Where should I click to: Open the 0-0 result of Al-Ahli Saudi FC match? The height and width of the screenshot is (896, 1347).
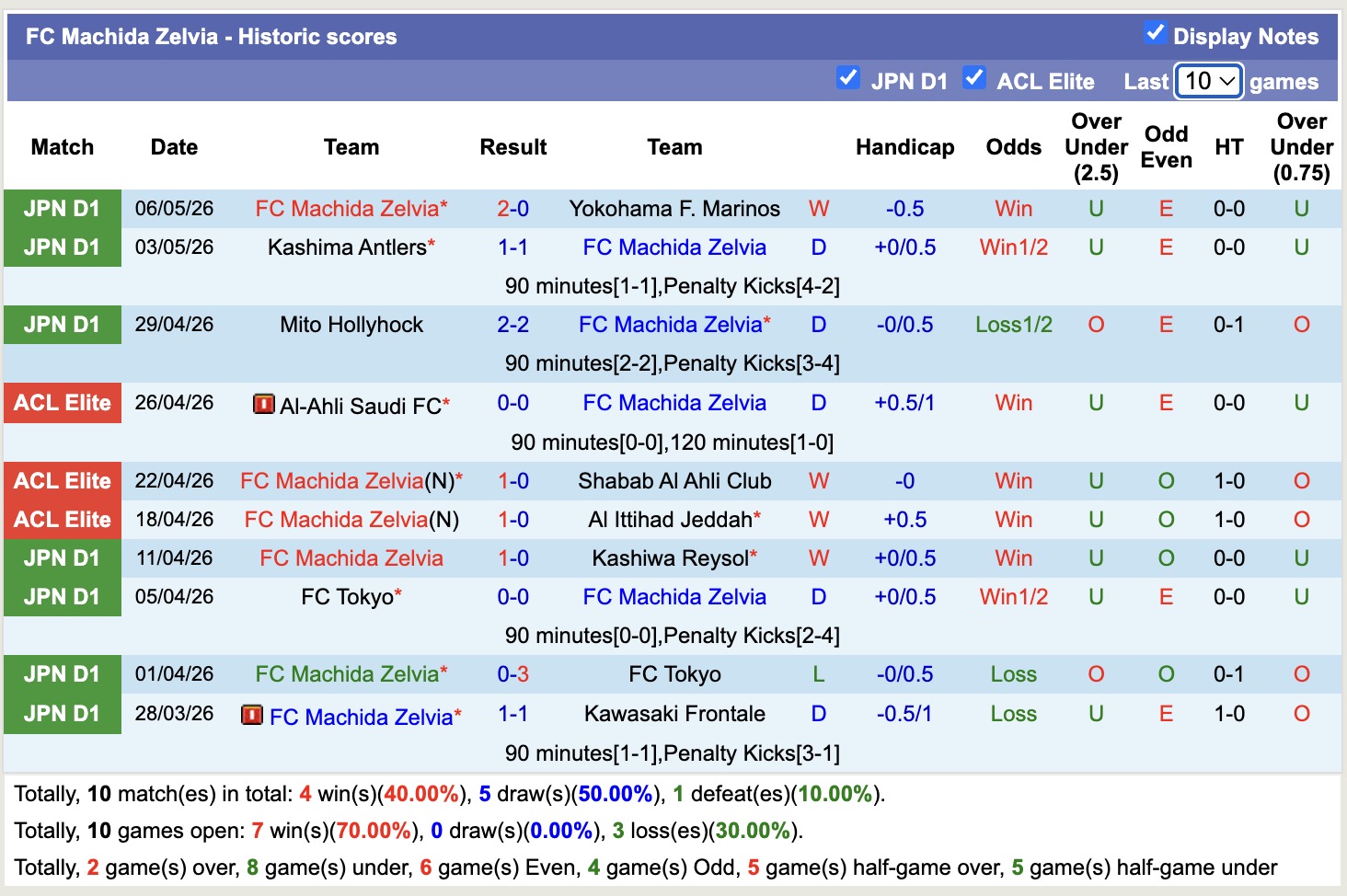pyautogui.click(x=512, y=403)
